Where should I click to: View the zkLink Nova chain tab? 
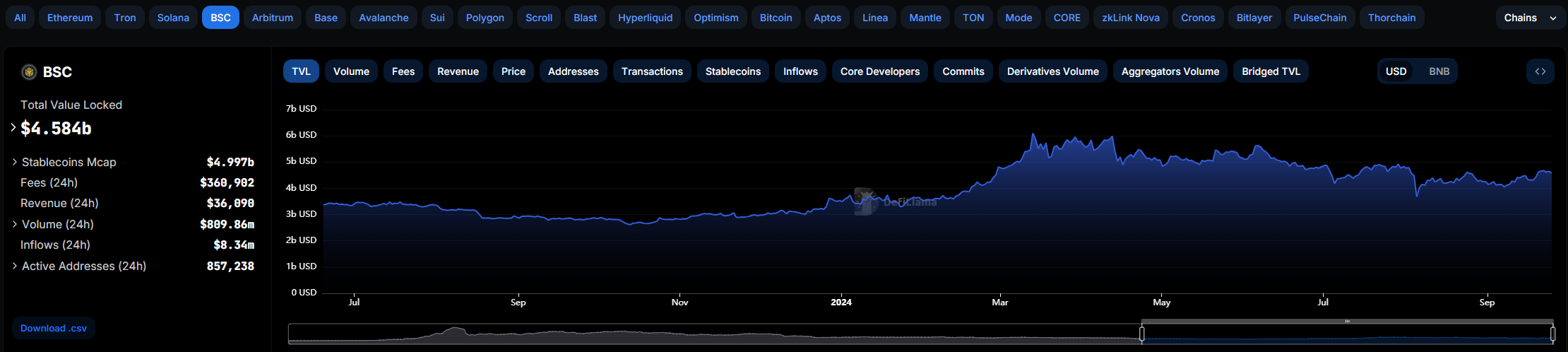pyautogui.click(x=1131, y=18)
